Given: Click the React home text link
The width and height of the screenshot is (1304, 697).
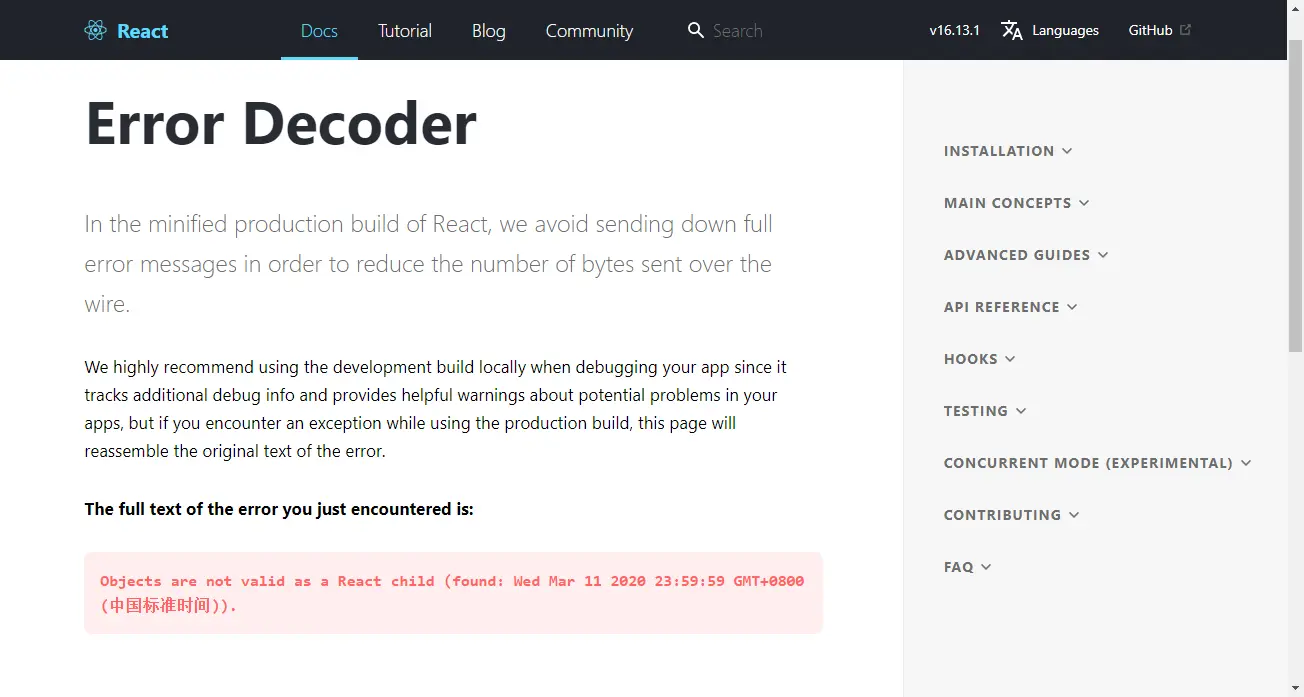Looking at the screenshot, I should pos(142,30).
